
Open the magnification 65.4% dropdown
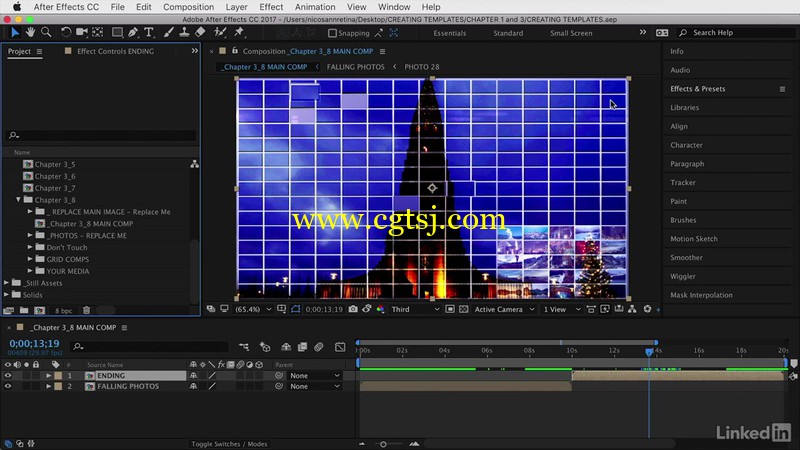pos(253,309)
